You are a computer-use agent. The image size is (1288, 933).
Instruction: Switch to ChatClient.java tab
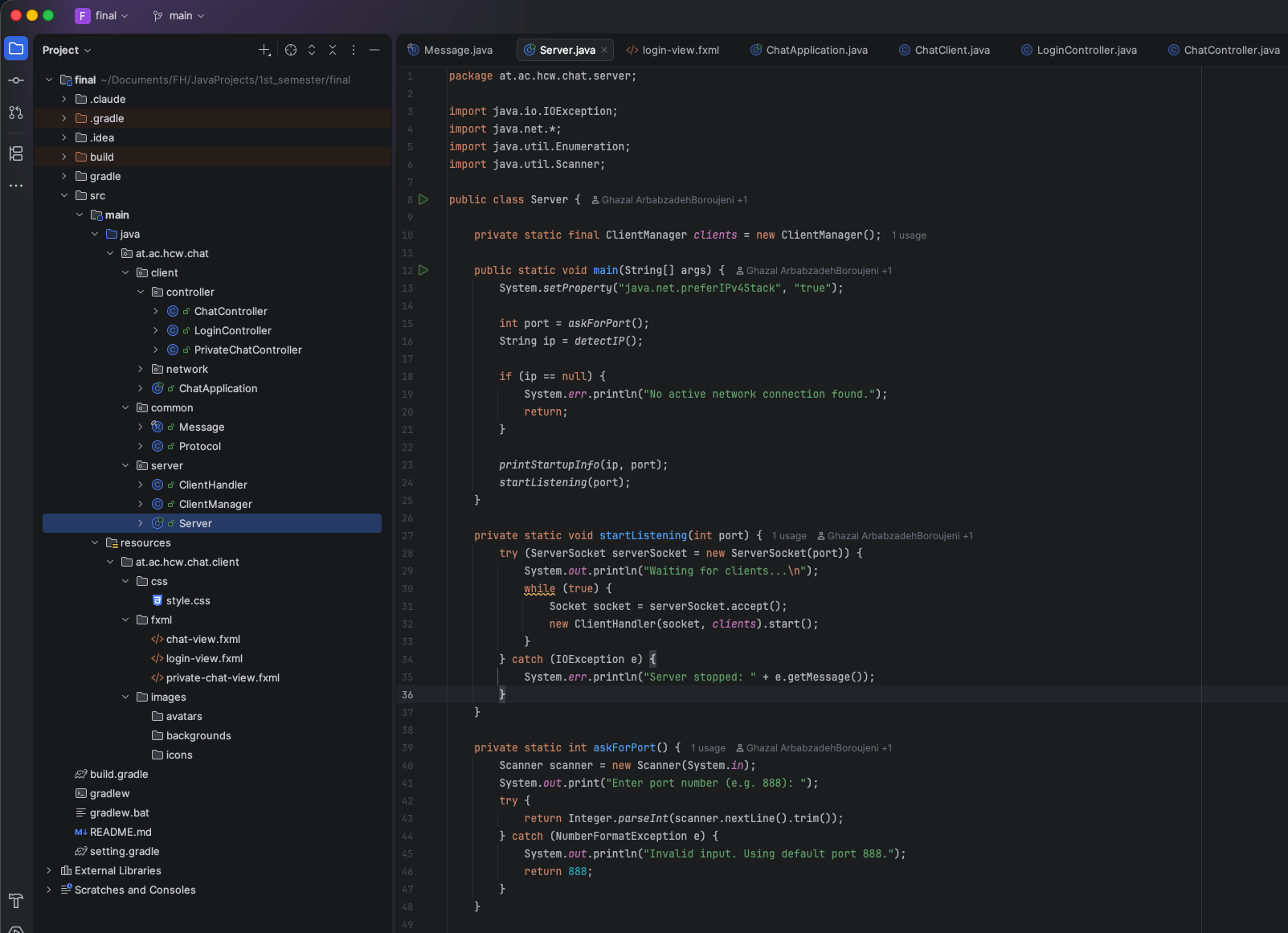tap(944, 50)
